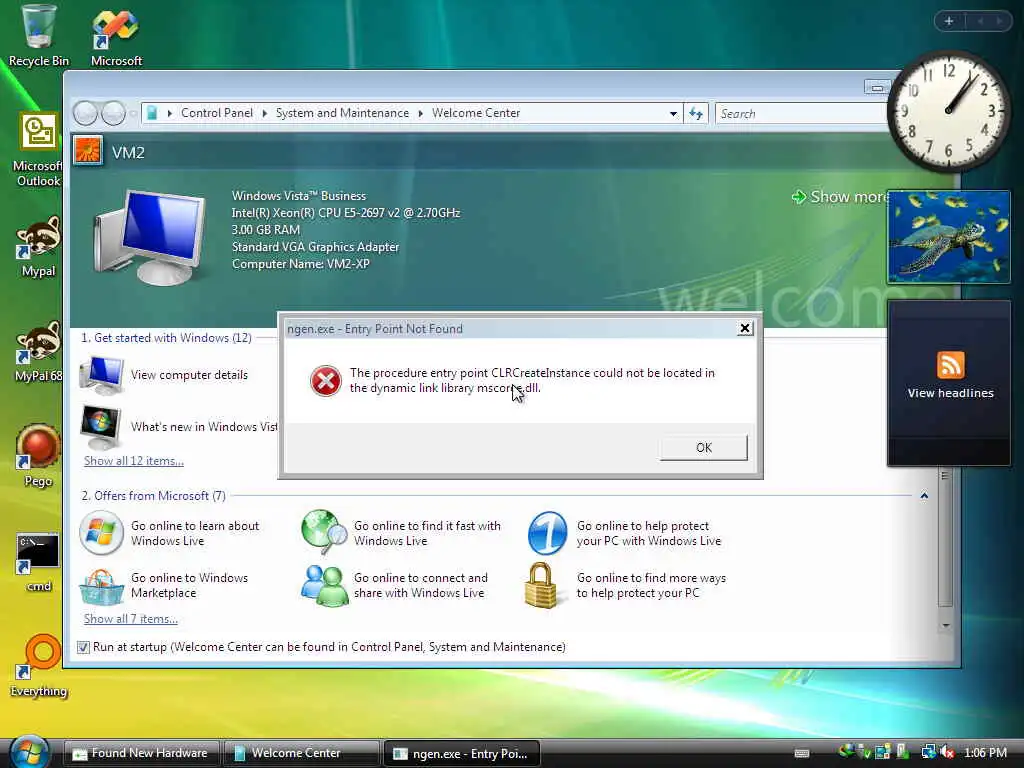Screen dimensions: 1024x768
Task: Open Go online to connect and share item
Action: pos(394,585)
